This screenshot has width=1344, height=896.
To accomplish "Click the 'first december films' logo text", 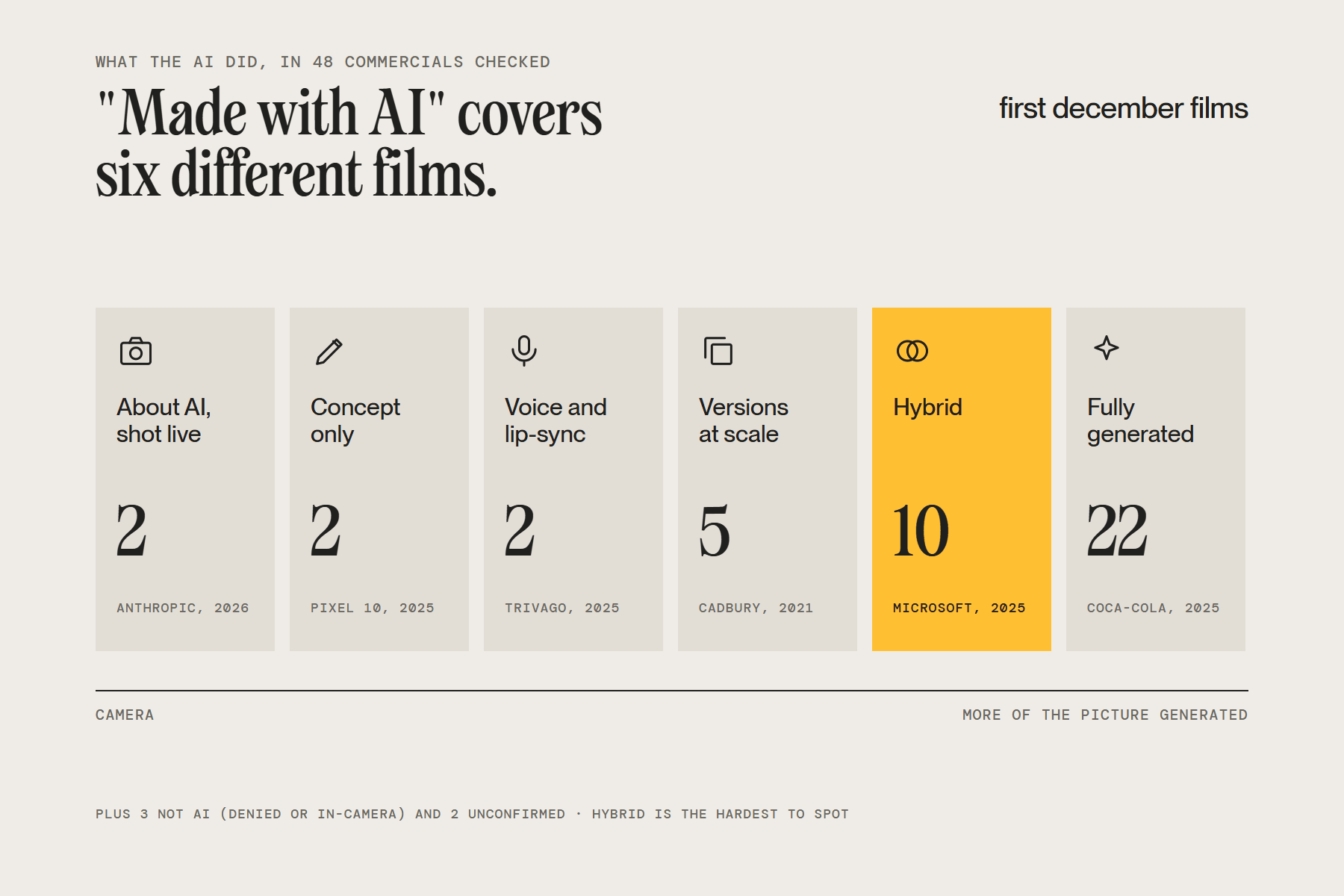I will (x=1124, y=108).
